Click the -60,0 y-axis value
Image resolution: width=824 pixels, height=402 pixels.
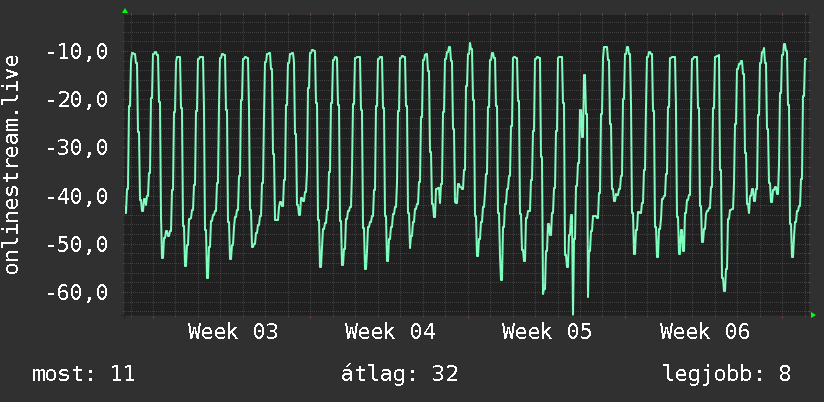(77, 293)
